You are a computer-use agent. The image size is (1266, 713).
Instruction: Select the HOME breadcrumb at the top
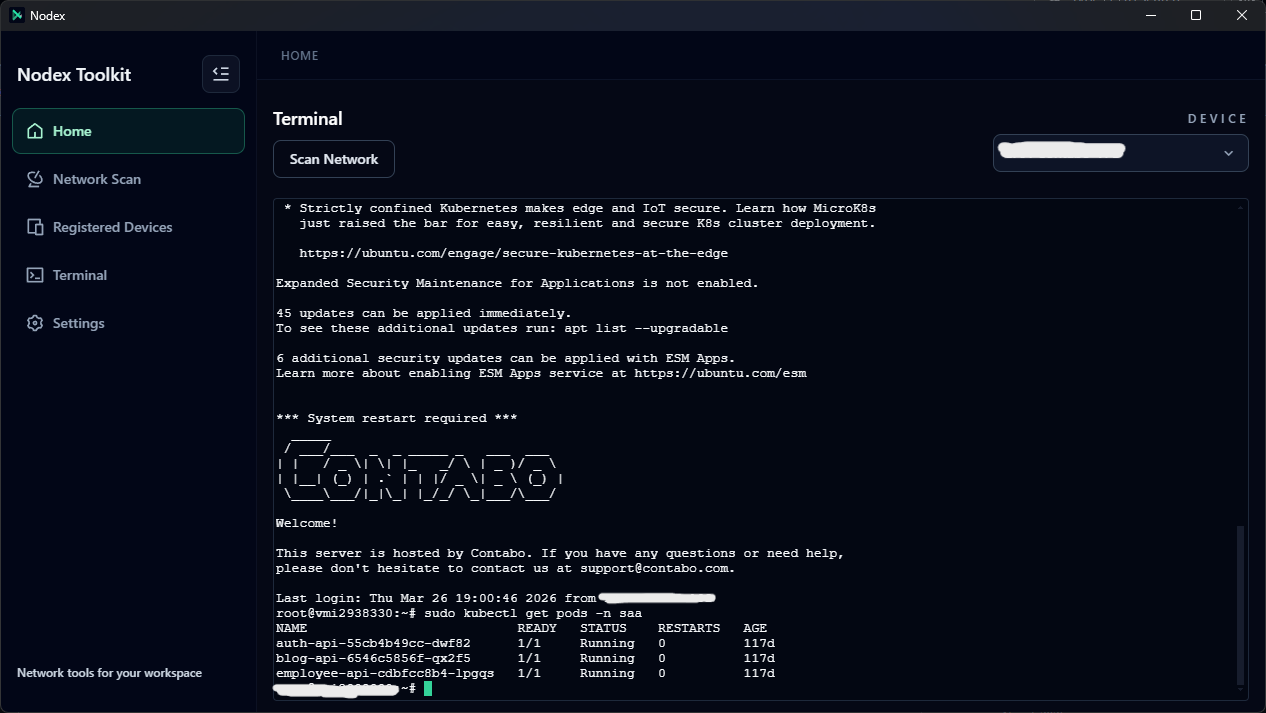click(299, 55)
